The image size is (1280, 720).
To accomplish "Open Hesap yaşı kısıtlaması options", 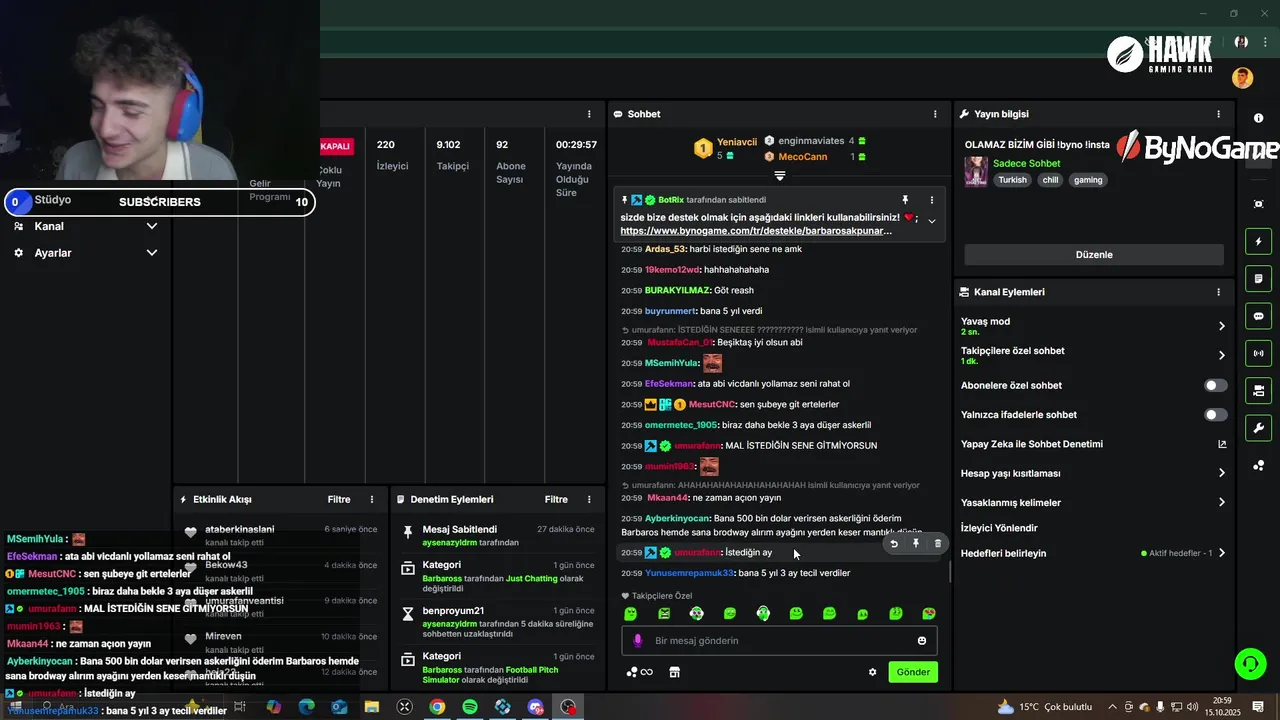I will (x=1094, y=473).
